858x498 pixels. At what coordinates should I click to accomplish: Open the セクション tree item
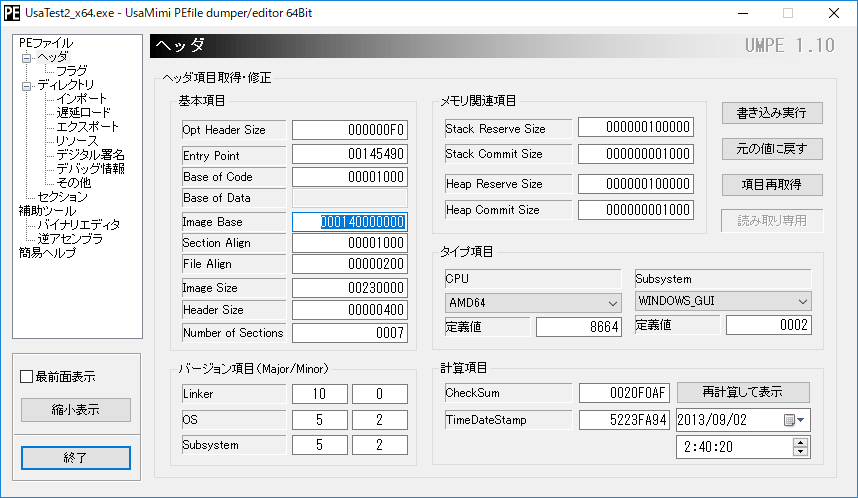pos(62,197)
